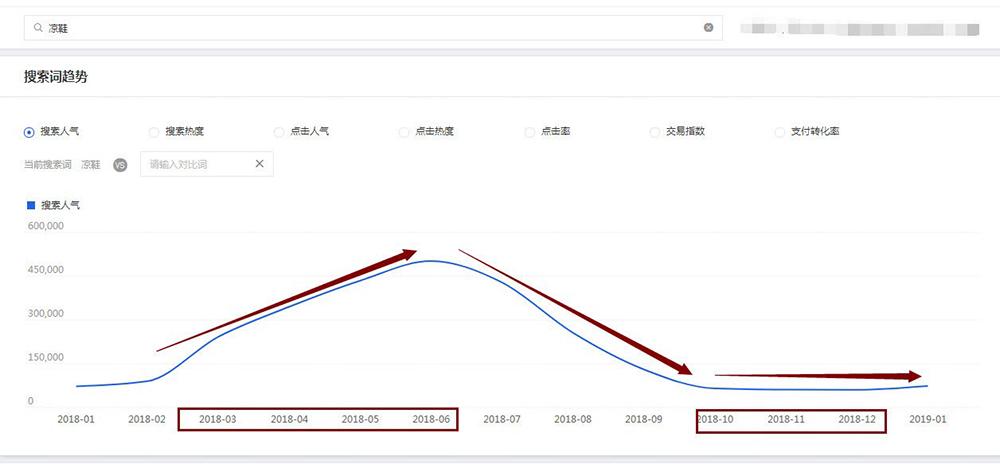
Task: Click the VS comparison badge icon
Action: [x=120, y=164]
